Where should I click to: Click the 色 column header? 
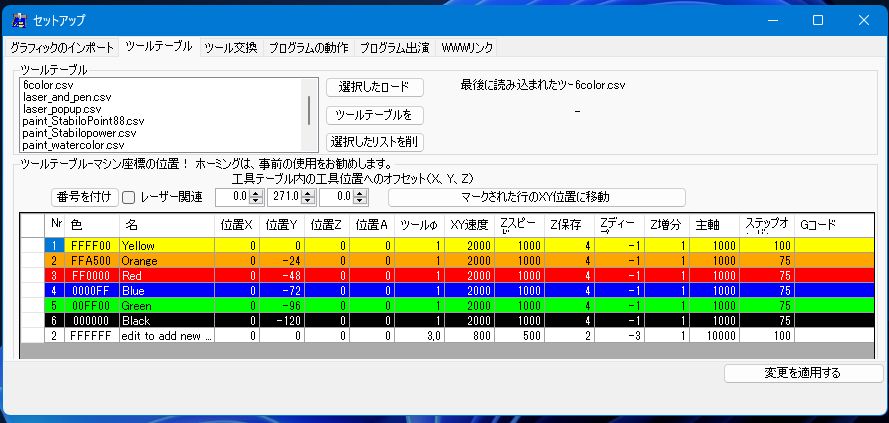click(93, 225)
